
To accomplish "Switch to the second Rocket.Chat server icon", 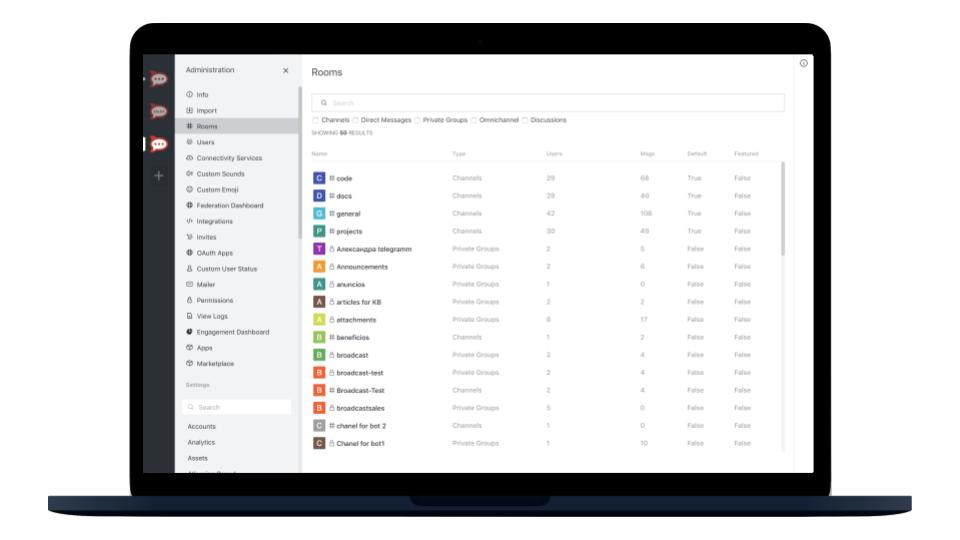I will coord(159,111).
